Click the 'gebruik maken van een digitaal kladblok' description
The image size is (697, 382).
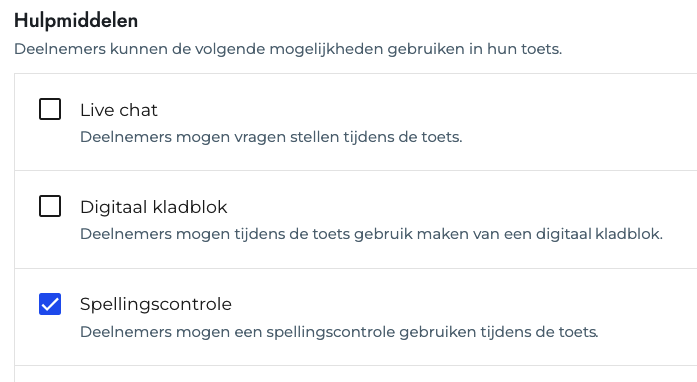(508, 234)
